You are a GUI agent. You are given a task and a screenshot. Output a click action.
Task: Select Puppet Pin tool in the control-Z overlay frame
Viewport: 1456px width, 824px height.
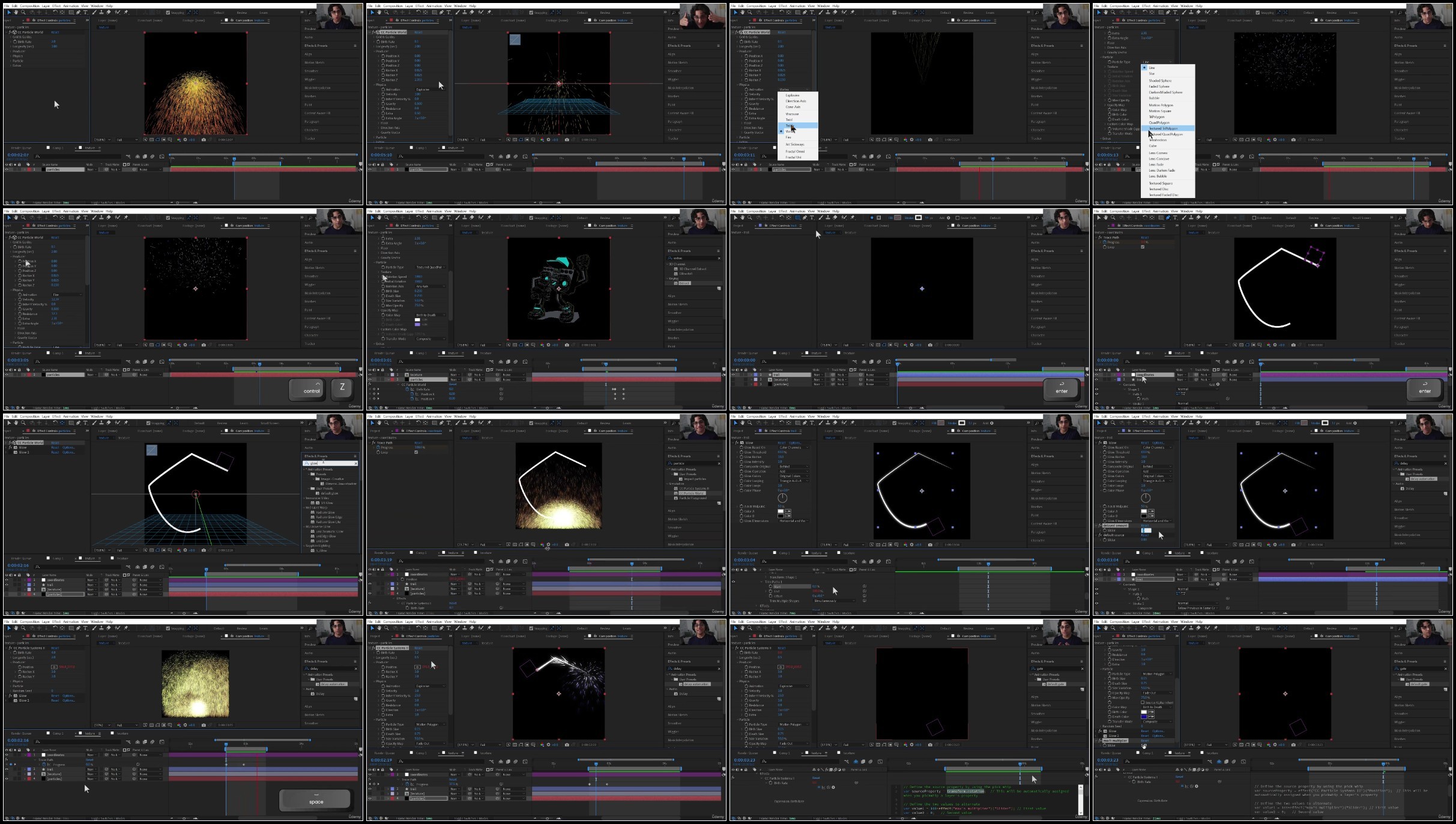[125, 217]
